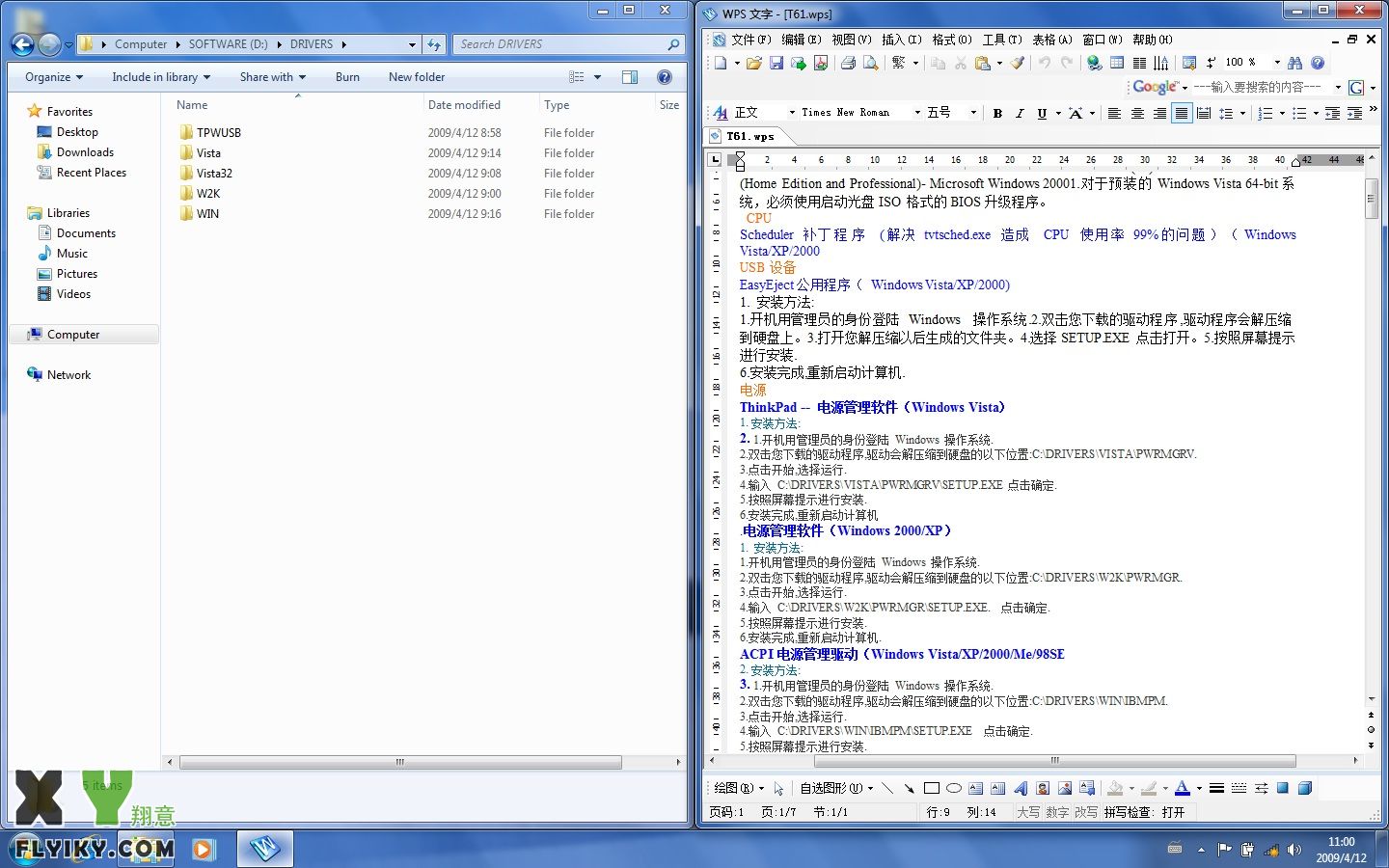
Task: Toggle numbered list button
Action: click(x=1265, y=113)
